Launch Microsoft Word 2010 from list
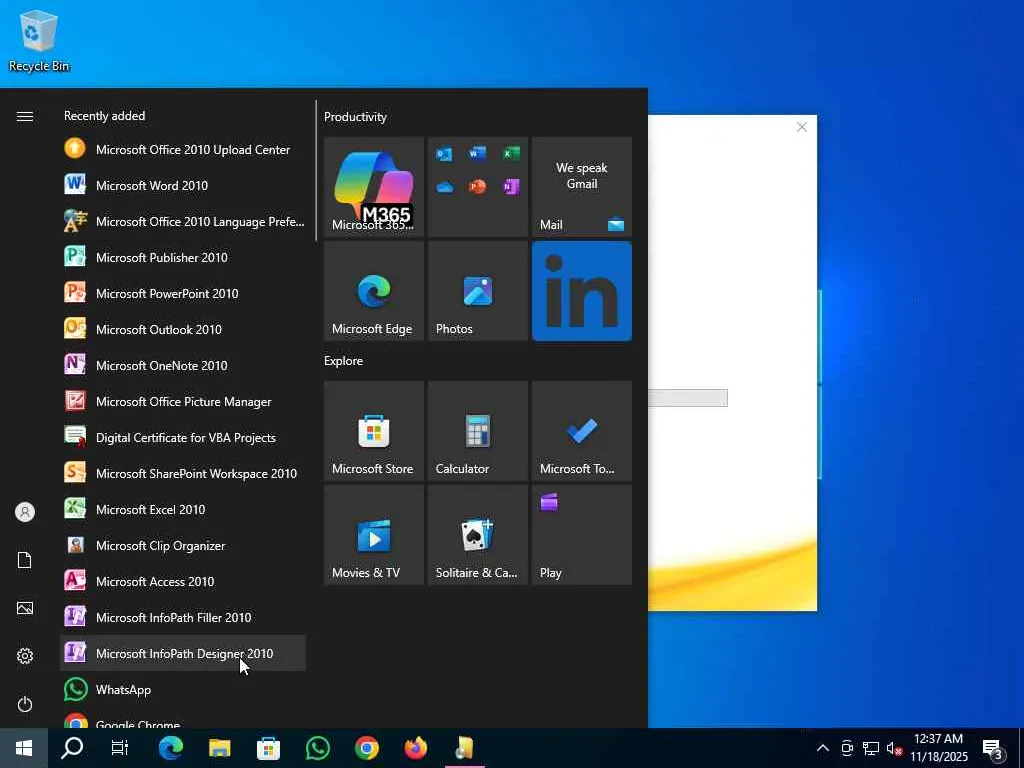Image resolution: width=1024 pixels, height=768 pixels. click(183, 185)
